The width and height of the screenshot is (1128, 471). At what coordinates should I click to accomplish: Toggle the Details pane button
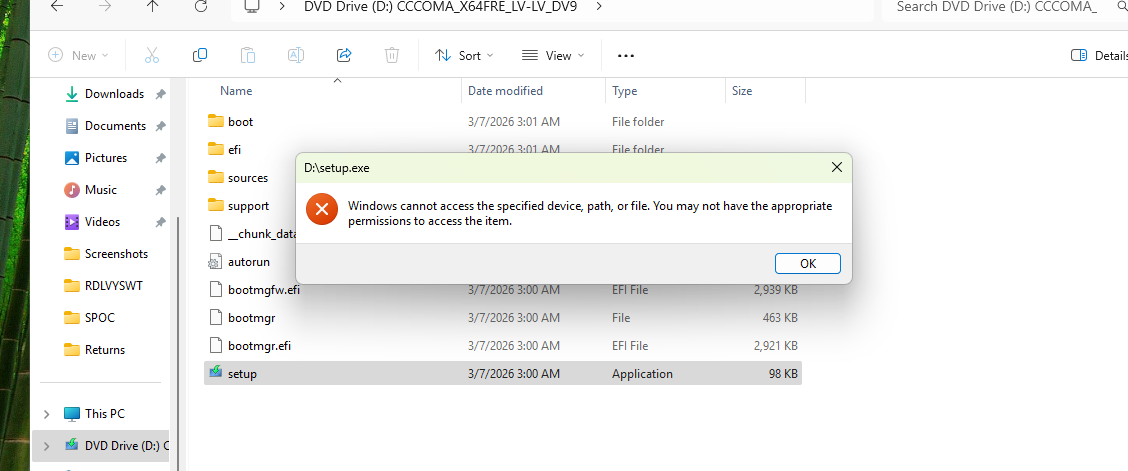[1099, 55]
